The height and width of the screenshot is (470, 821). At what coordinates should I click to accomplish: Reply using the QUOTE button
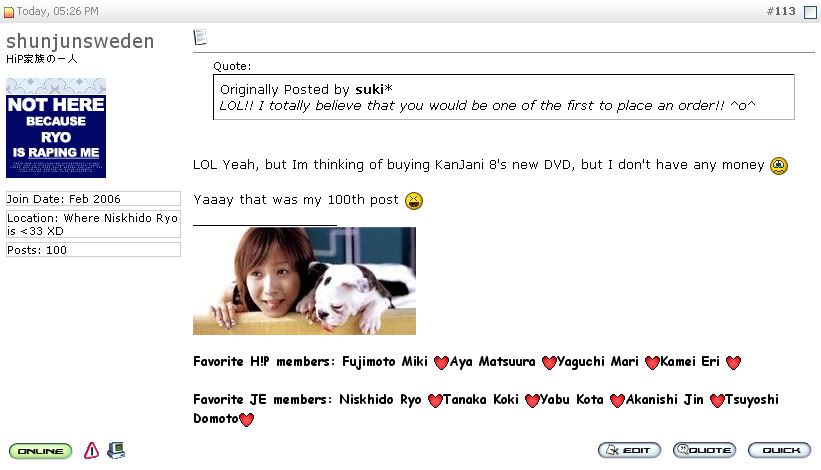pos(704,450)
